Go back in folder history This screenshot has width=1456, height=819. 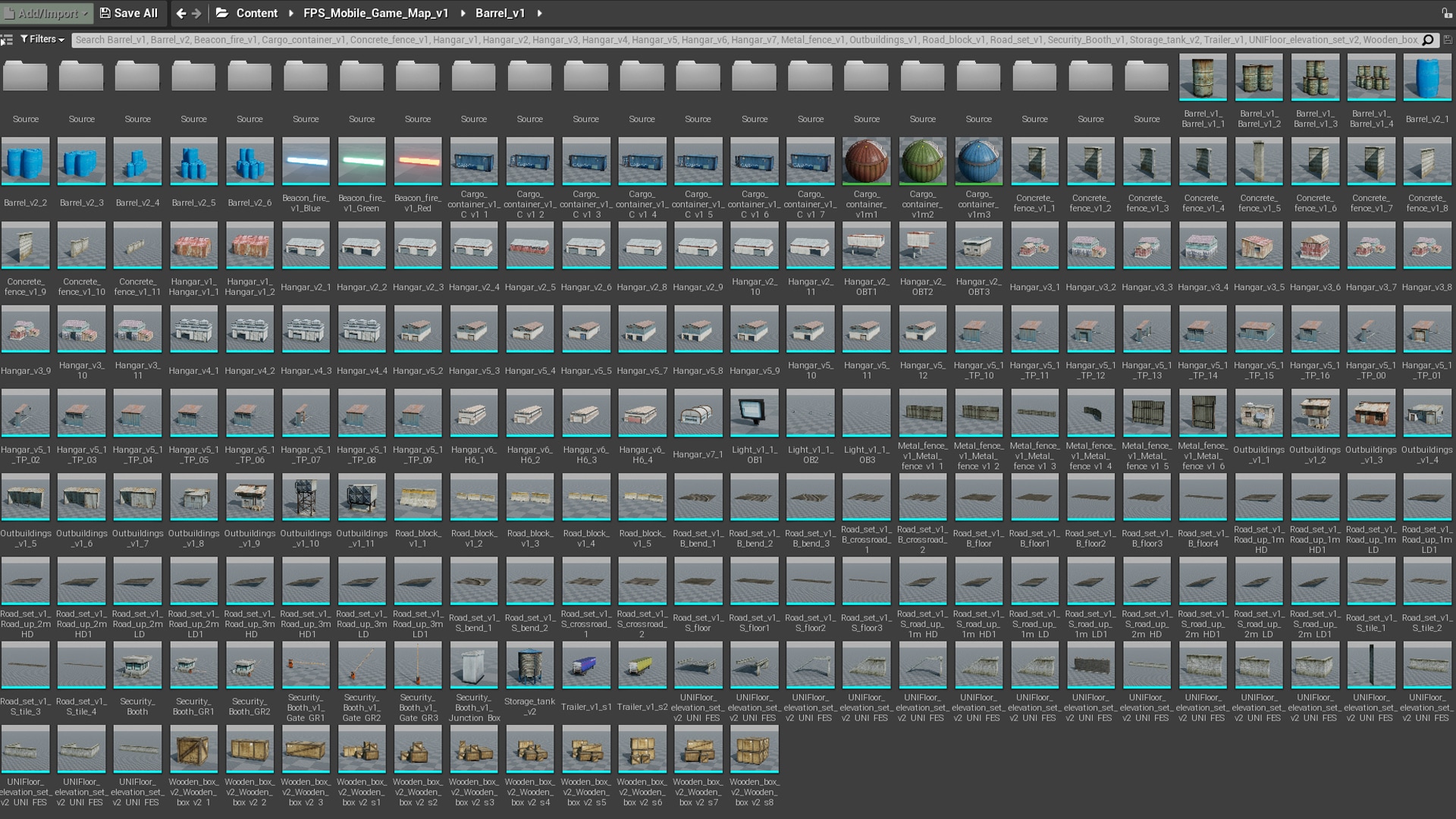(180, 13)
